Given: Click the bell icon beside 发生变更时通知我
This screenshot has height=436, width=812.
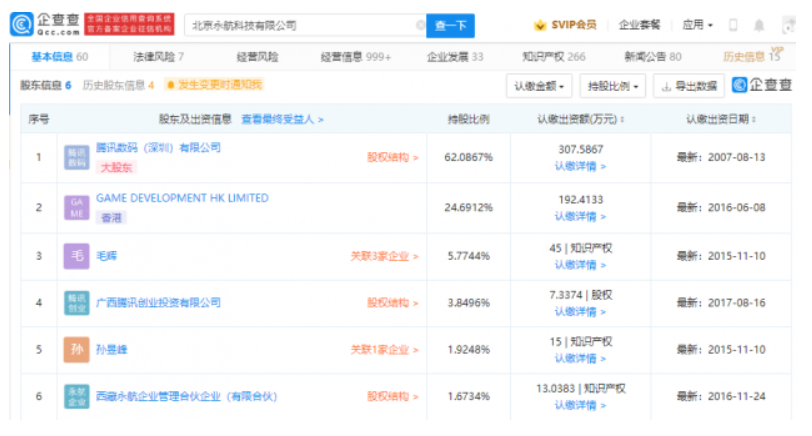Looking at the screenshot, I should pos(171,85).
